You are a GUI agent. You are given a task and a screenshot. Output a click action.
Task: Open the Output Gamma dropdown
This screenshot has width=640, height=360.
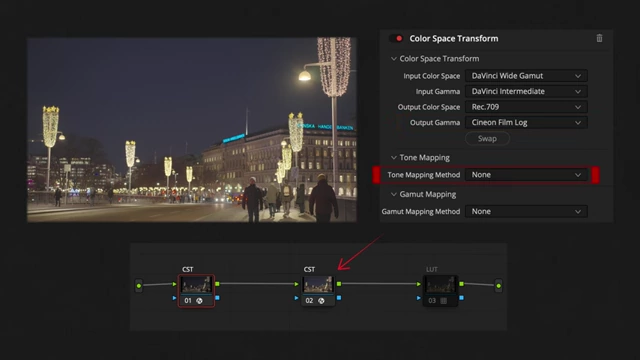[526, 122]
